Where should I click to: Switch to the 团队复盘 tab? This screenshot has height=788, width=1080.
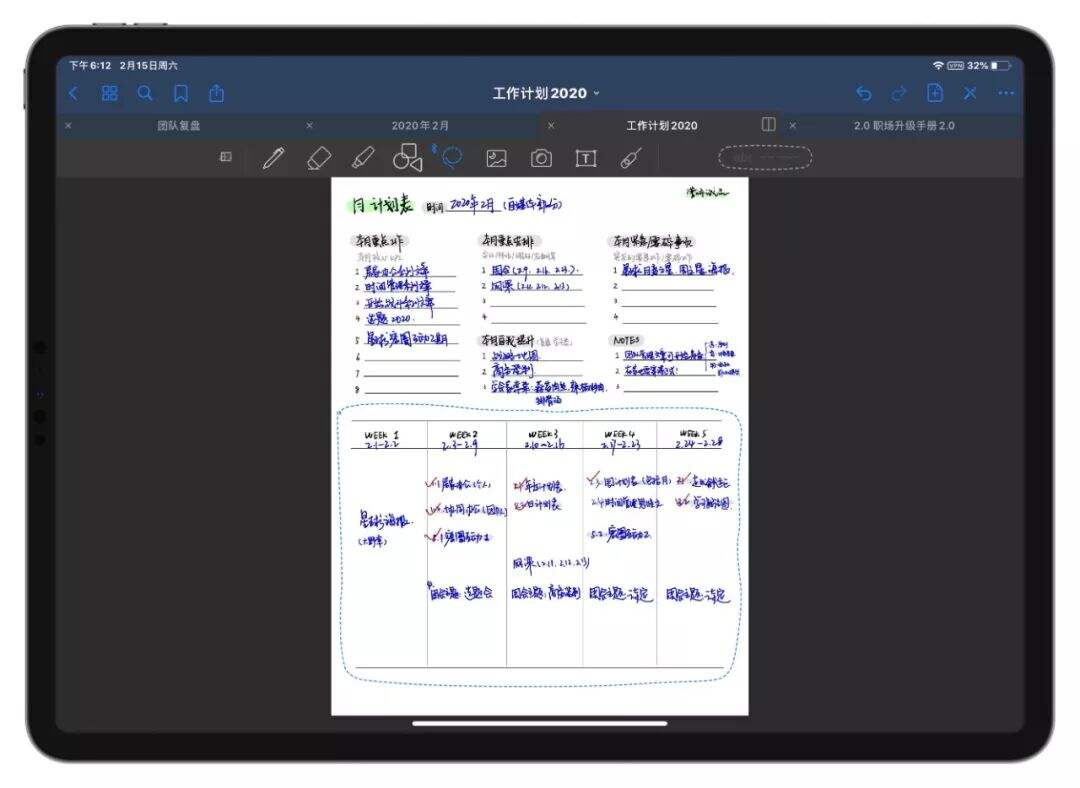coord(178,125)
